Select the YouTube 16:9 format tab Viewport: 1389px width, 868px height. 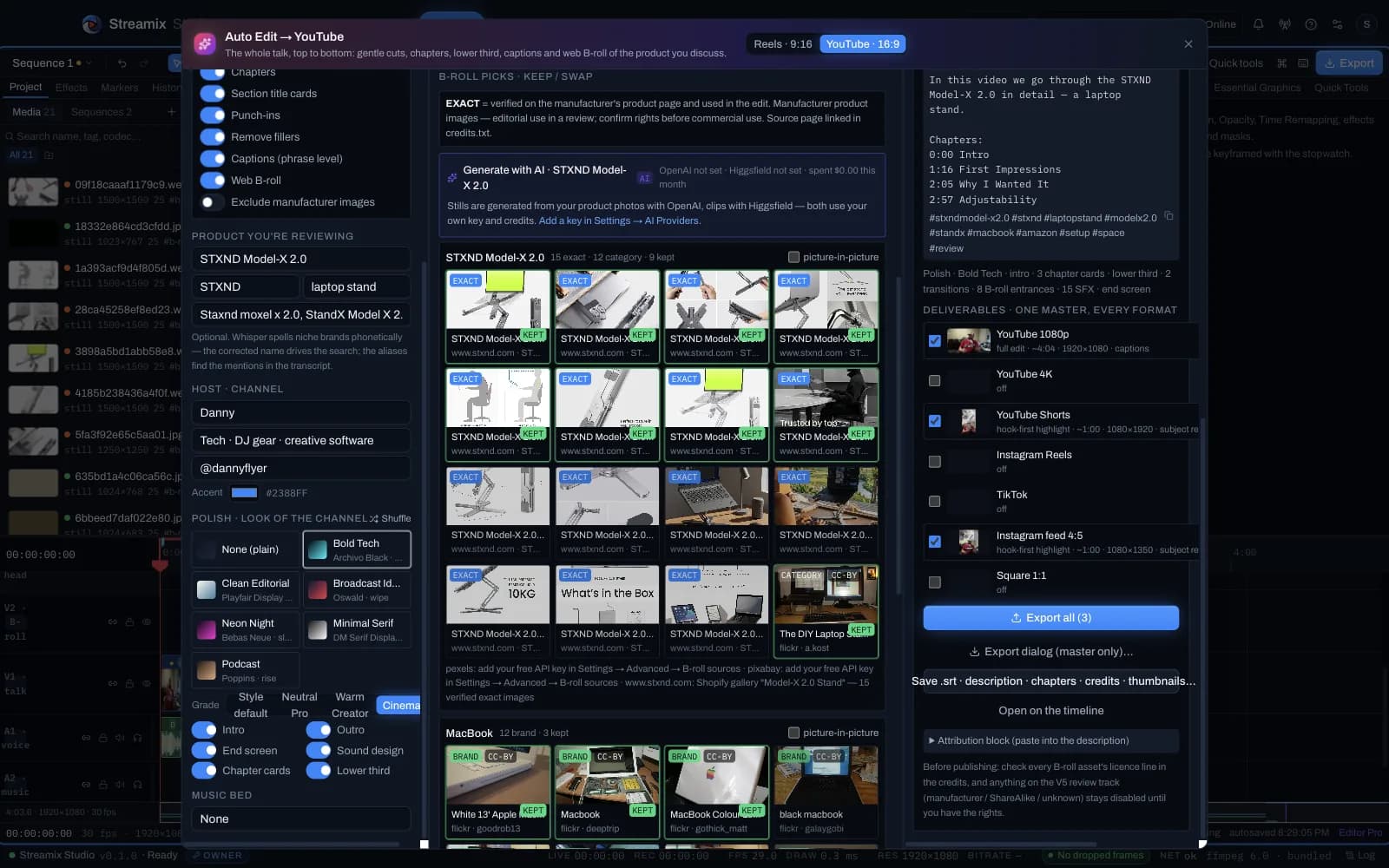pyautogui.click(x=862, y=44)
